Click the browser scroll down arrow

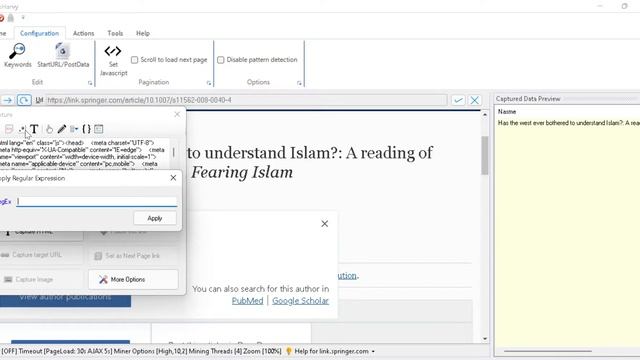click(484, 338)
